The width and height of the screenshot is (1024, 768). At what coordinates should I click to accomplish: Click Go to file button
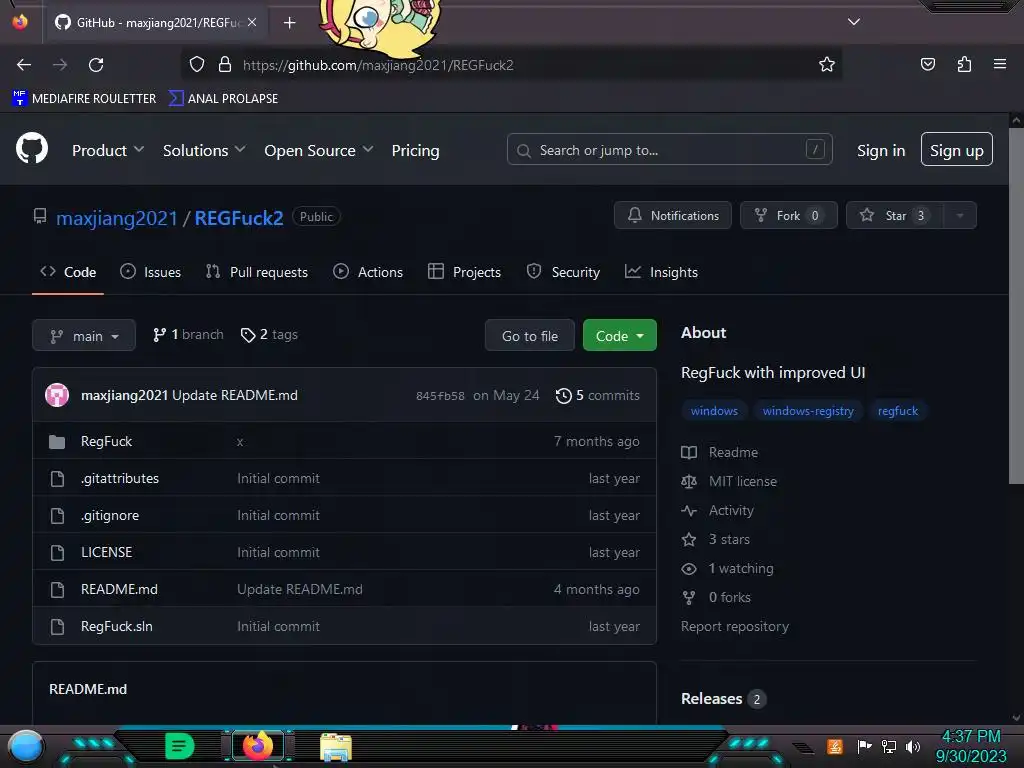tap(530, 336)
